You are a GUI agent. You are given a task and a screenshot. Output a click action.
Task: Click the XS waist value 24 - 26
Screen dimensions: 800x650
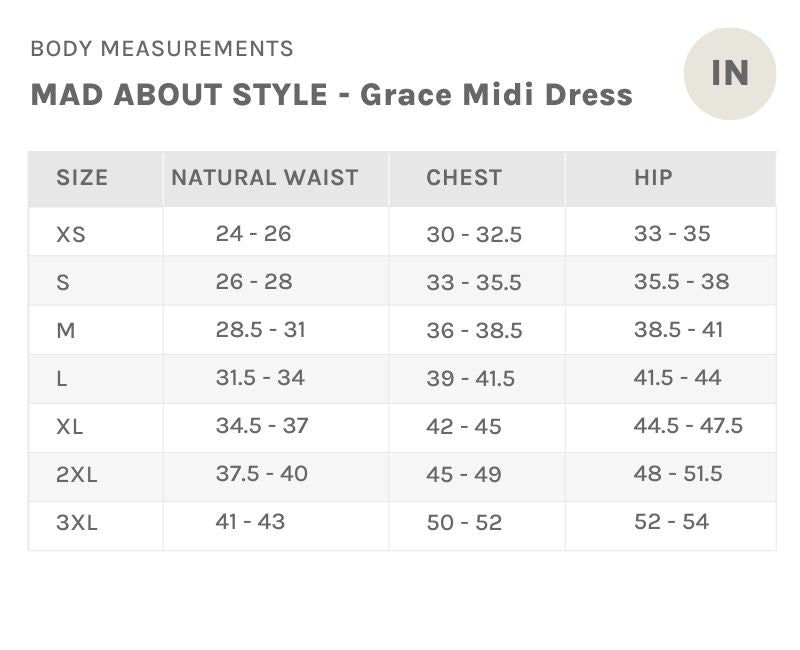click(x=253, y=234)
